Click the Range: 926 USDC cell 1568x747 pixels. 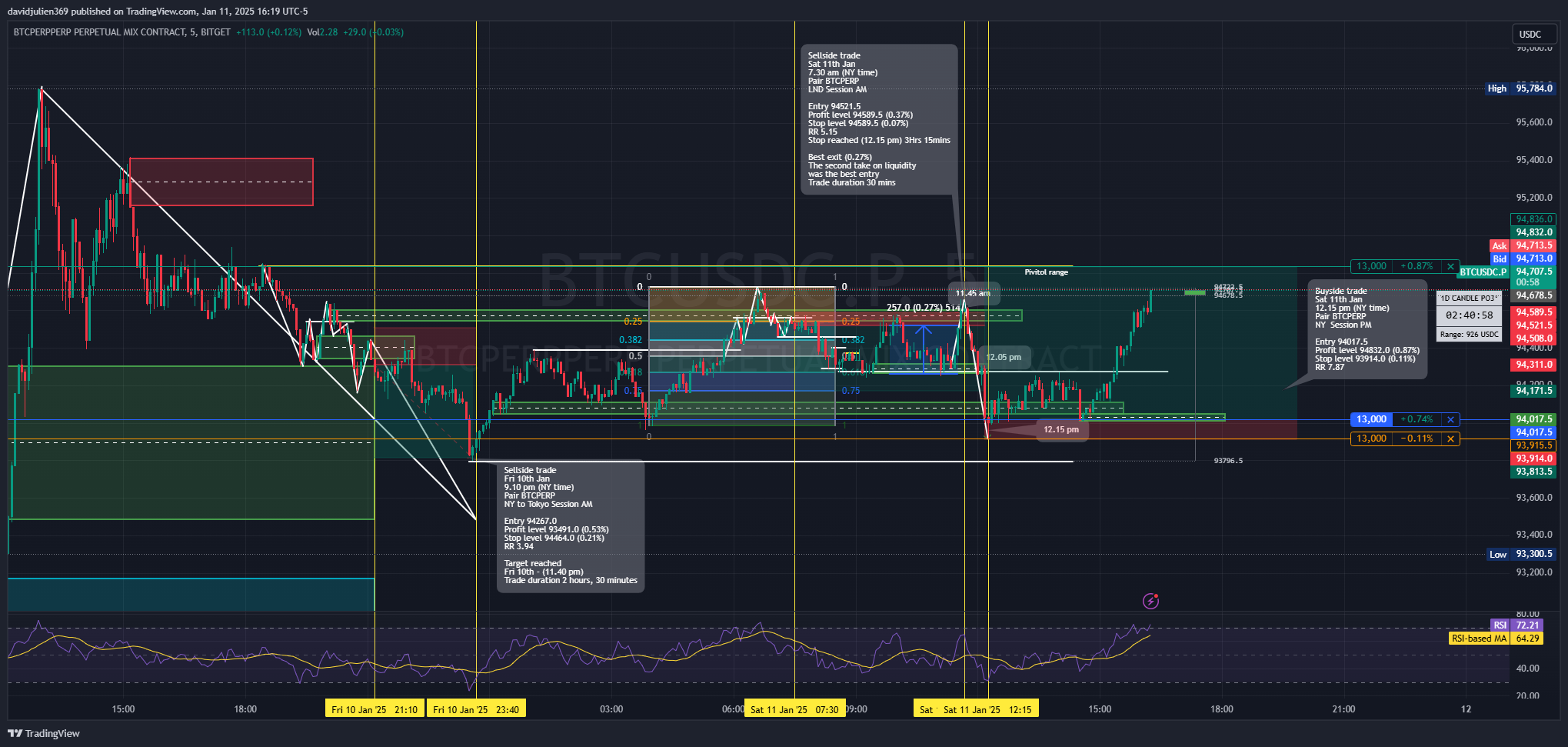1469,335
